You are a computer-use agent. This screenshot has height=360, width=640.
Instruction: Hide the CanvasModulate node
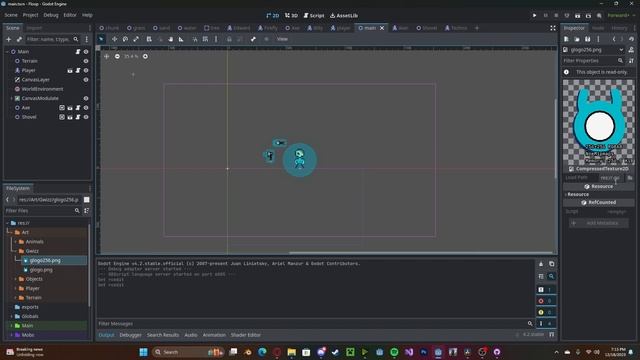(86, 98)
